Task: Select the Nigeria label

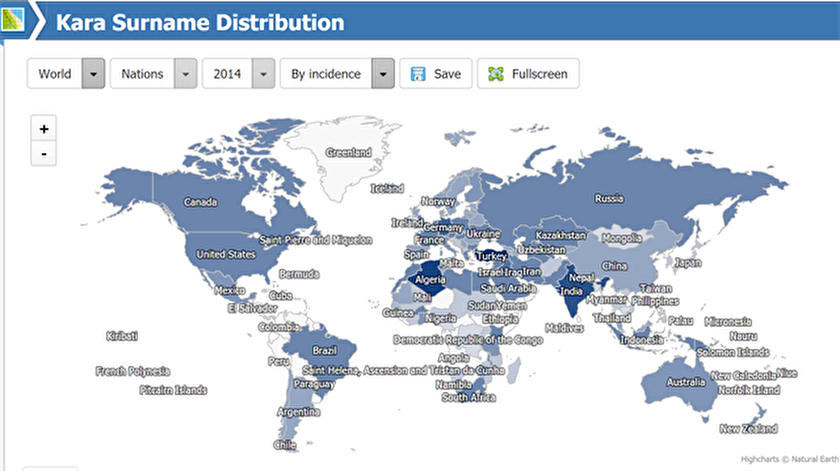Action: 440,319
